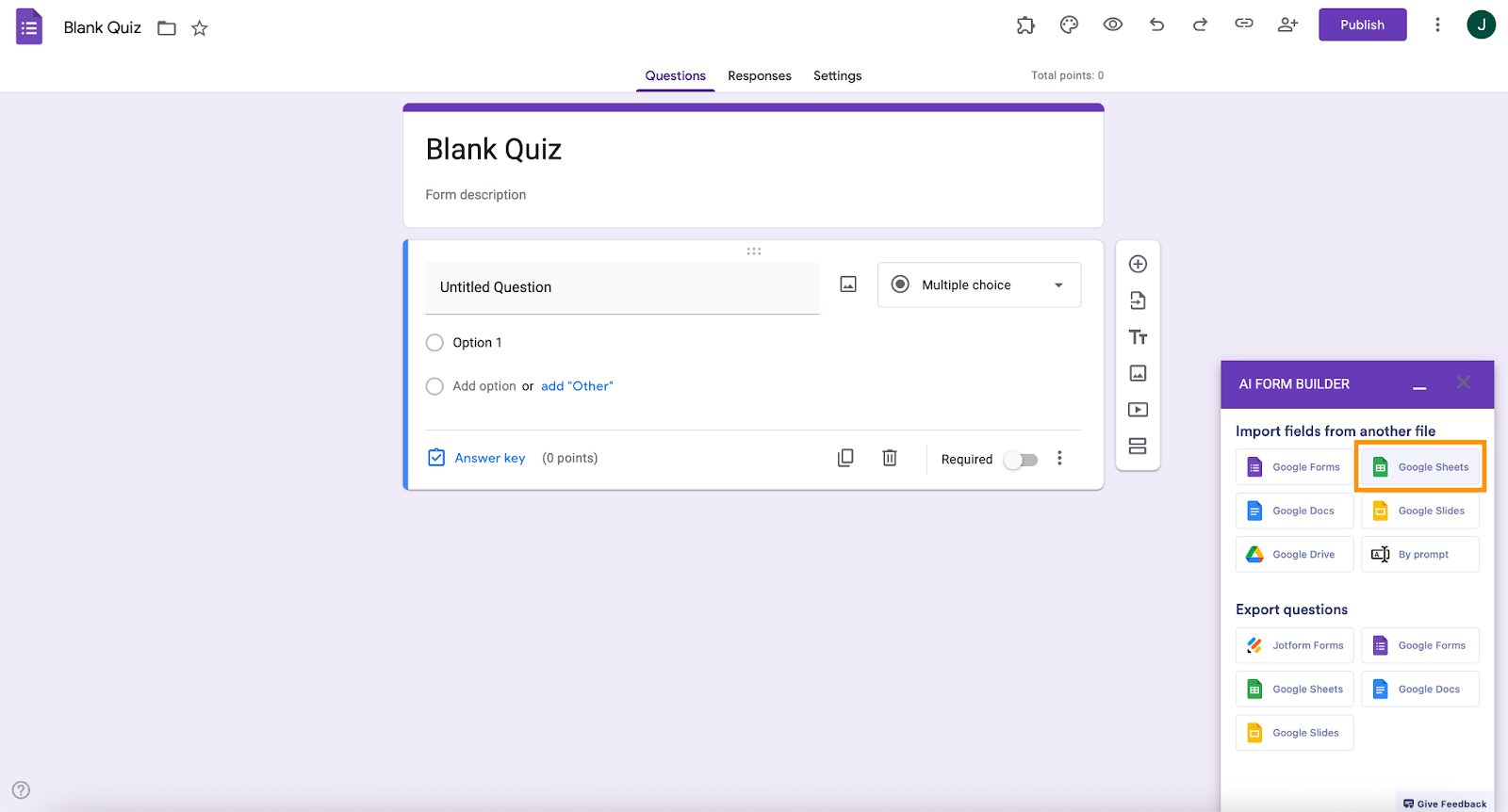
Task: Grab the question drag handle dots
Action: [754, 252]
